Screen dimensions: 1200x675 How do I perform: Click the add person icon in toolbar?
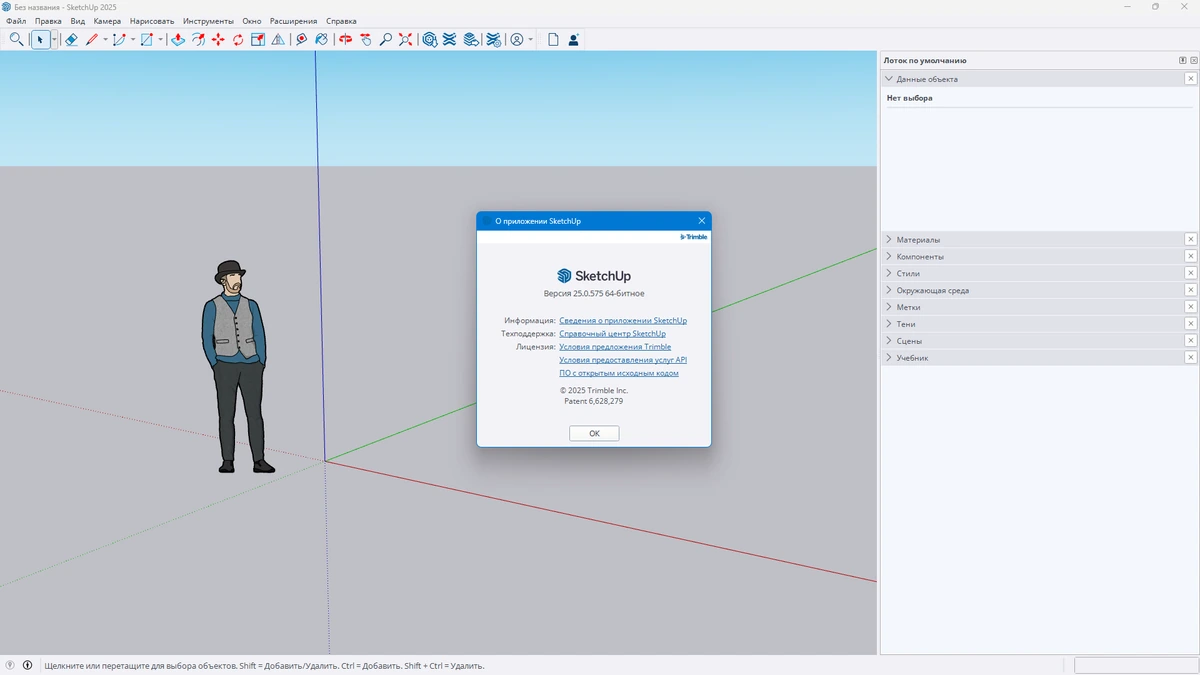573,40
